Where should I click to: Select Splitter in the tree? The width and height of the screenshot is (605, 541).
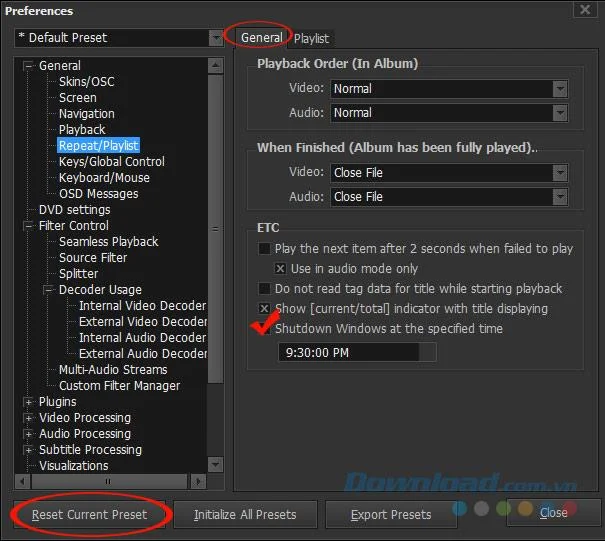(x=78, y=274)
